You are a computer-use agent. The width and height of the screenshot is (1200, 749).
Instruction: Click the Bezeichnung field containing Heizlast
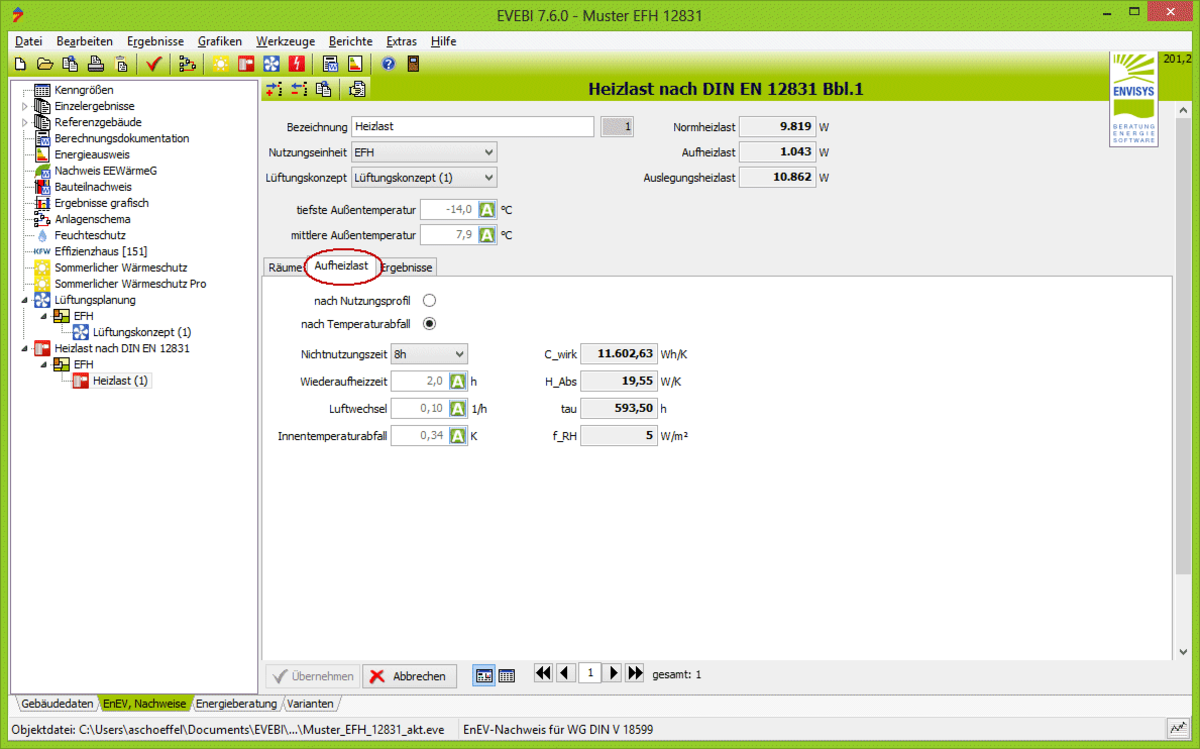pos(472,127)
